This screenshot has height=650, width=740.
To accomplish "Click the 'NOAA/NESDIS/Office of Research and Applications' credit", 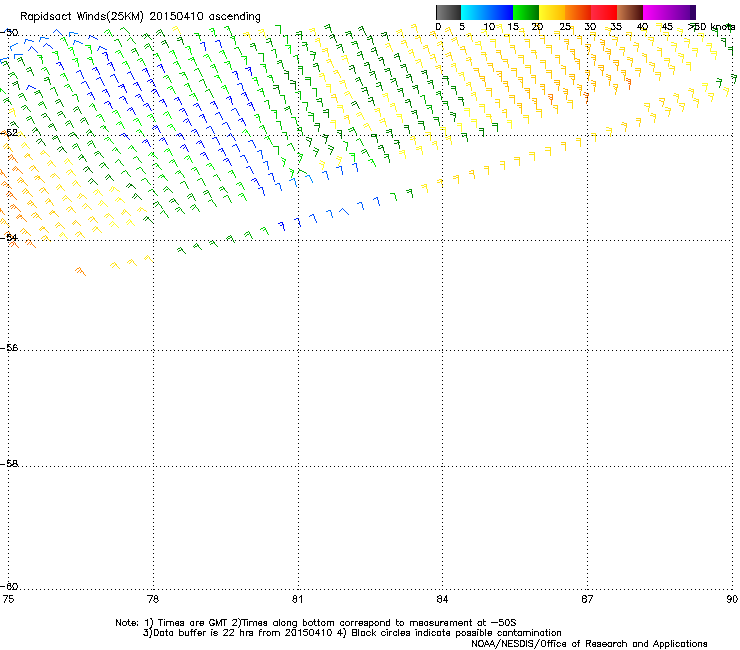I will click(589, 644).
